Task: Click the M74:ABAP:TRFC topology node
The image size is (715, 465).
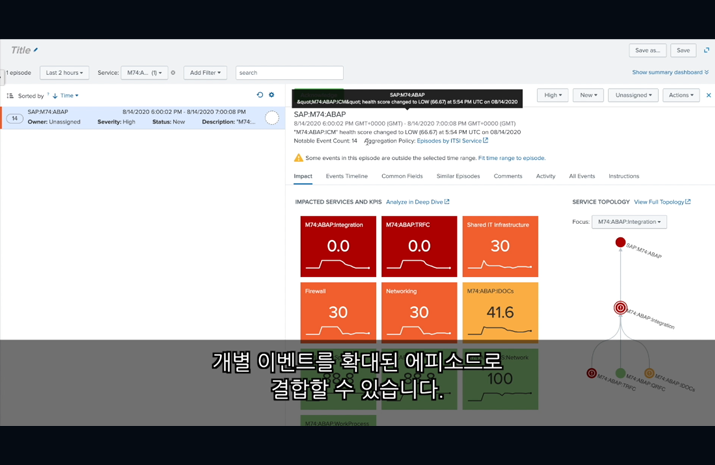Action: 591,373
